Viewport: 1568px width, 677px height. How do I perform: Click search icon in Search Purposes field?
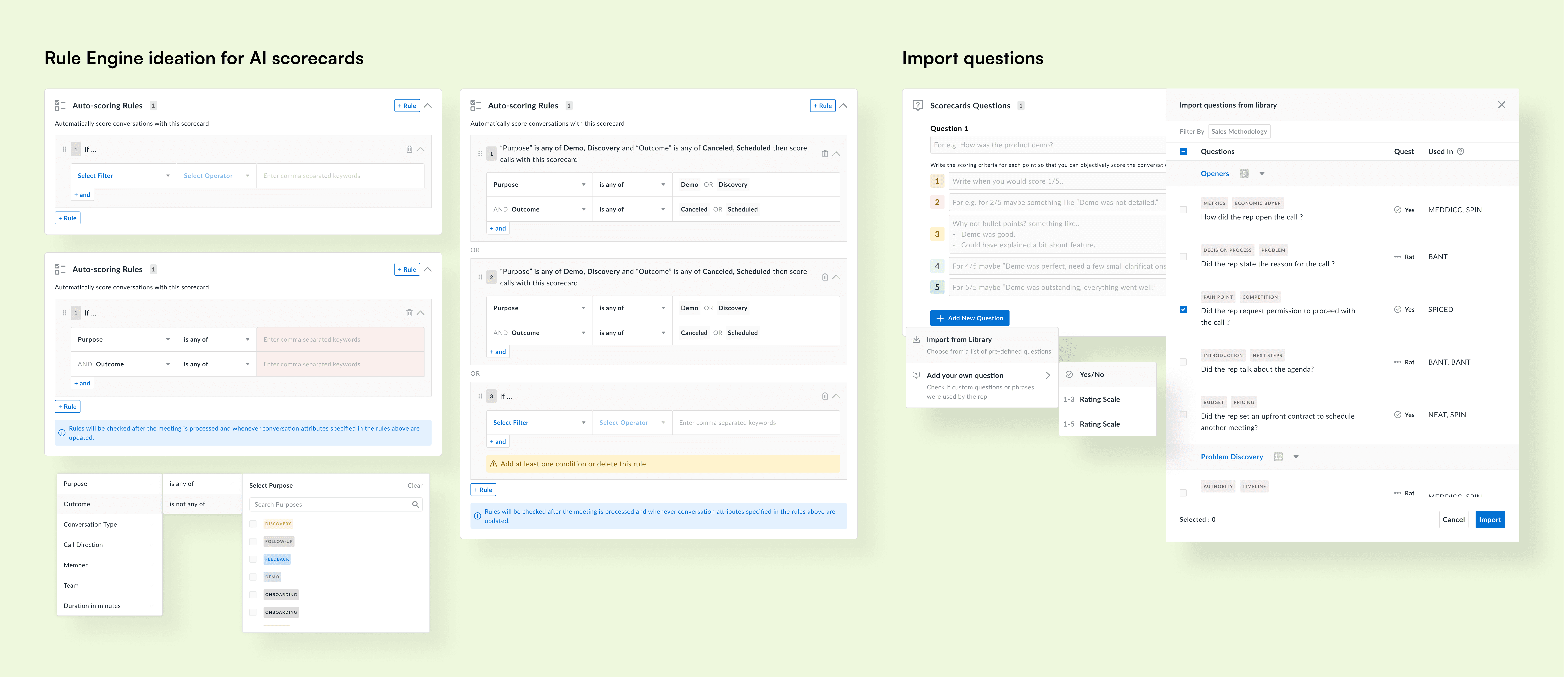(x=415, y=505)
